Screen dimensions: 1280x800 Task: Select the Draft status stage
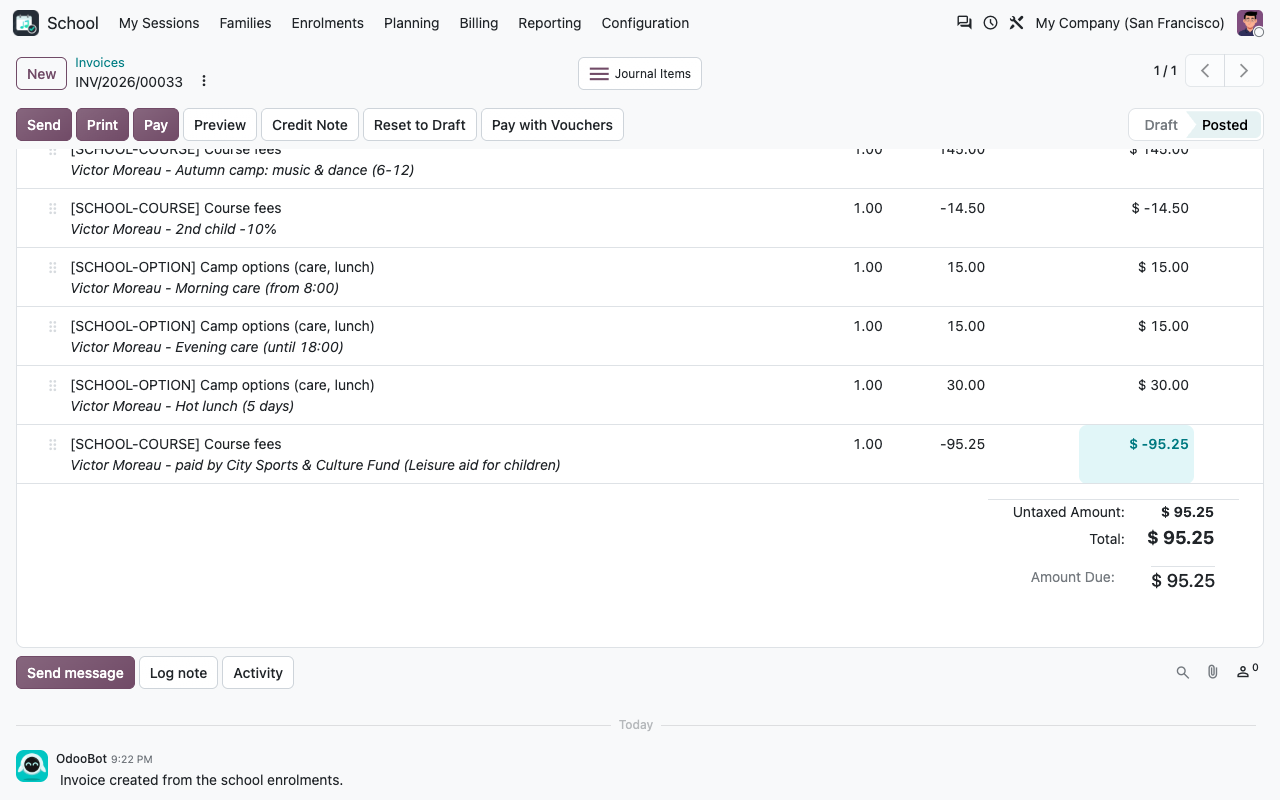(x=1161, y=125)
